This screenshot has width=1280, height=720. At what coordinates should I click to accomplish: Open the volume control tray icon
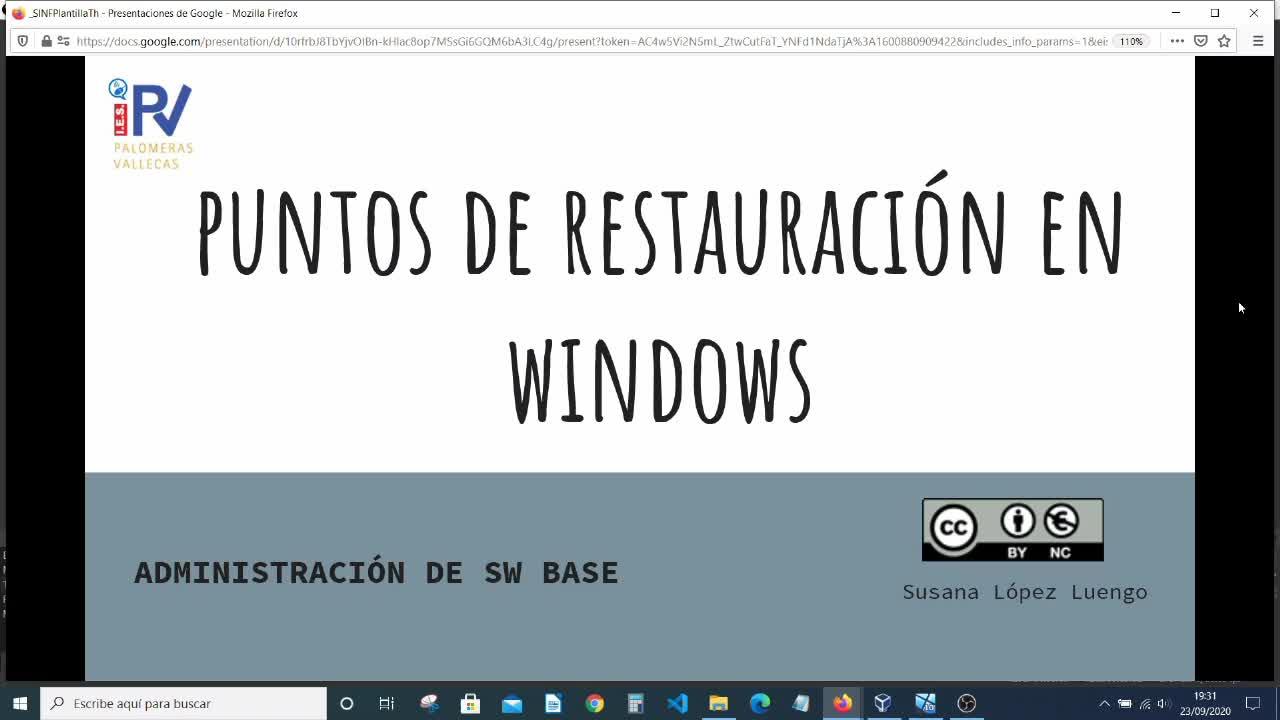[x=1164, y=703]
